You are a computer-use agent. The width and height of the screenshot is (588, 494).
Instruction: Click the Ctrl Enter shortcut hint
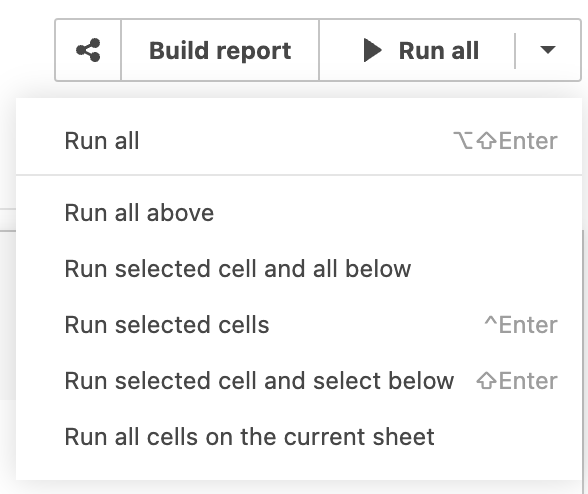(521, 325)
